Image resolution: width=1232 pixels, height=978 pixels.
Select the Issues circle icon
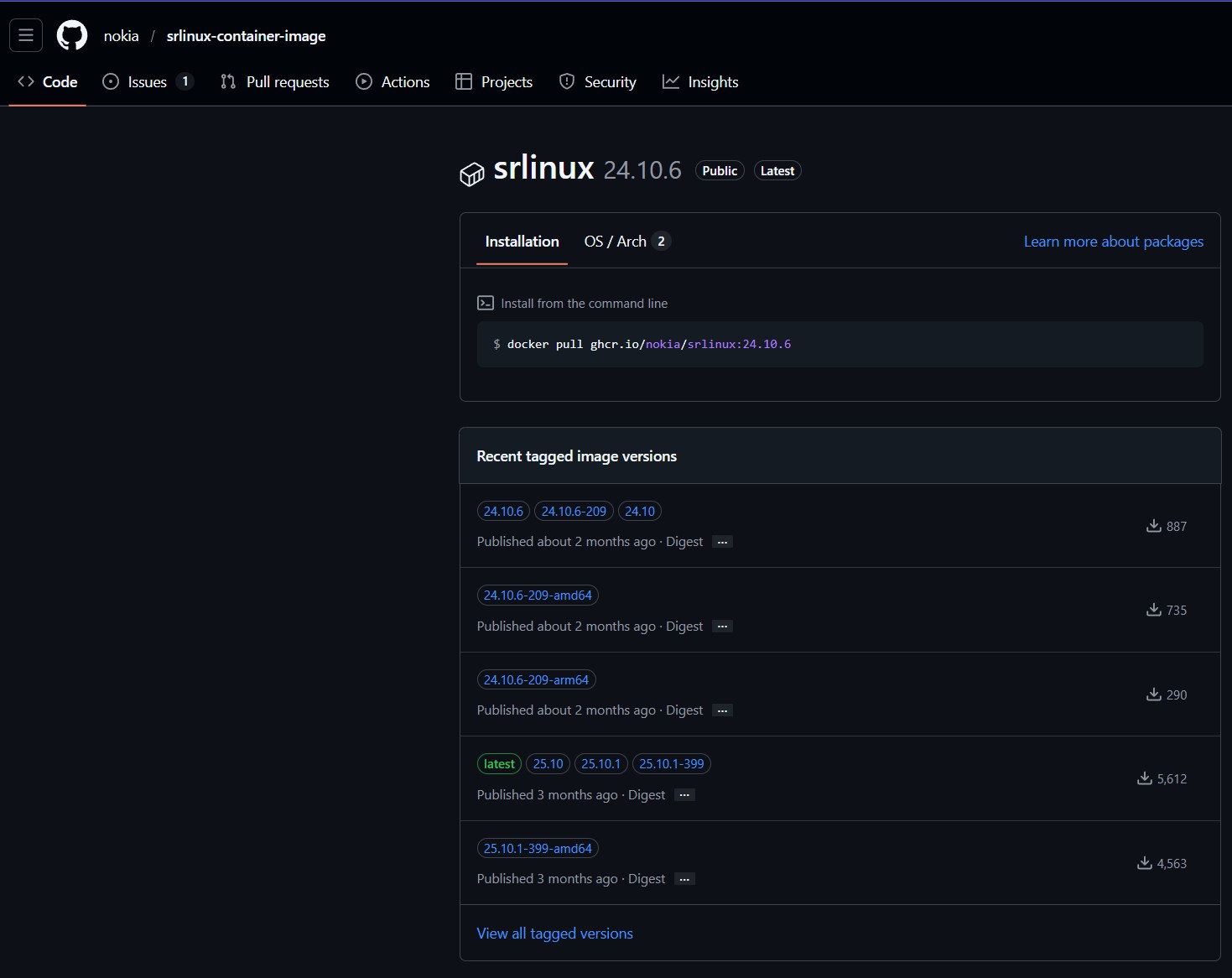tap(111, 81)
